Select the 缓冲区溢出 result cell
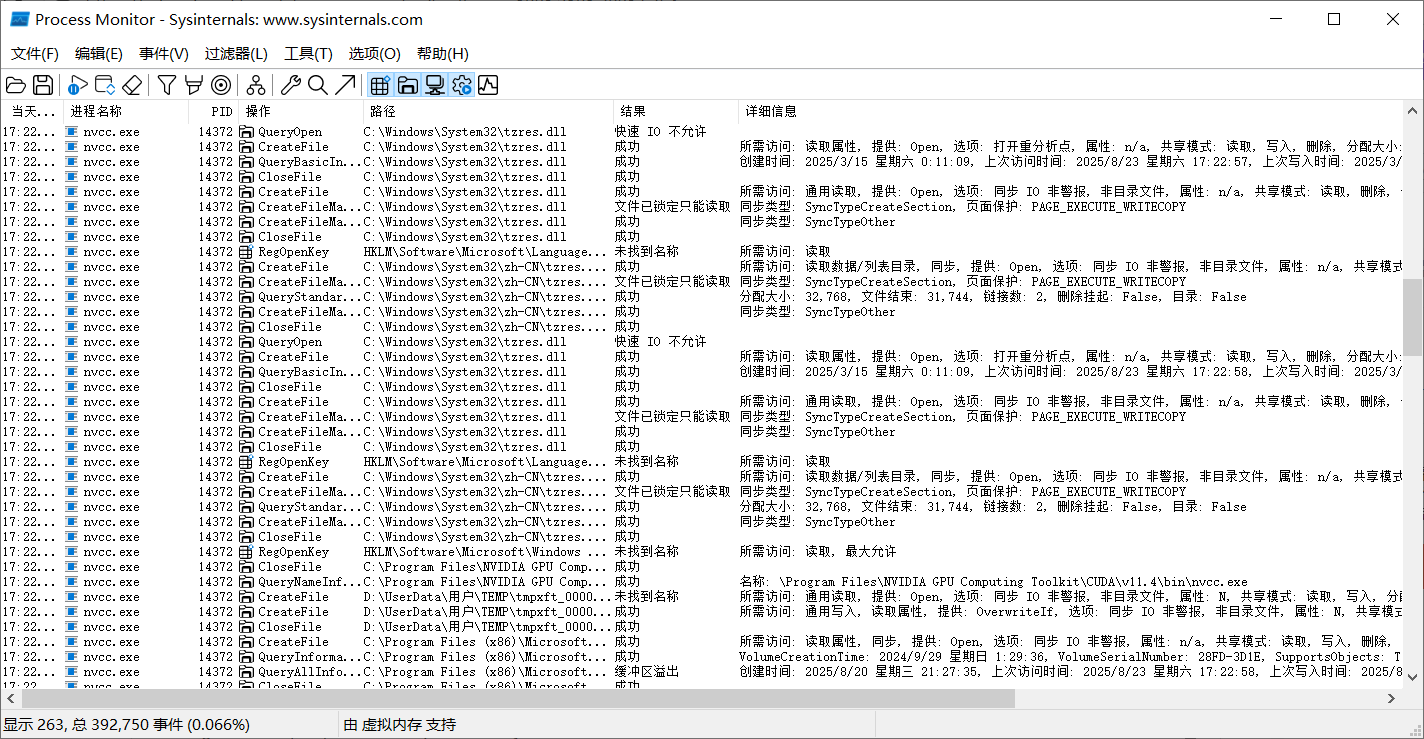This screenshot has width=1424, height=739. coord(646,672)
